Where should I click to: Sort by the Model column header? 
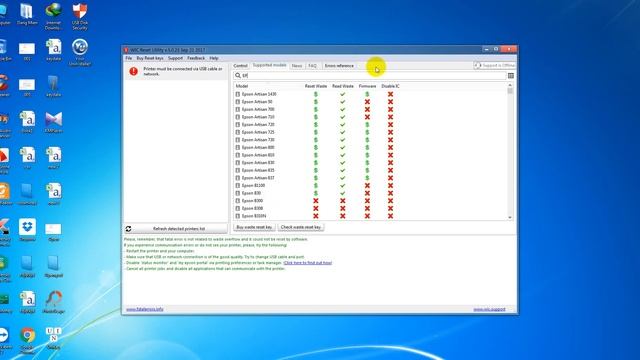pyautogui.click(x=242, y=86)
